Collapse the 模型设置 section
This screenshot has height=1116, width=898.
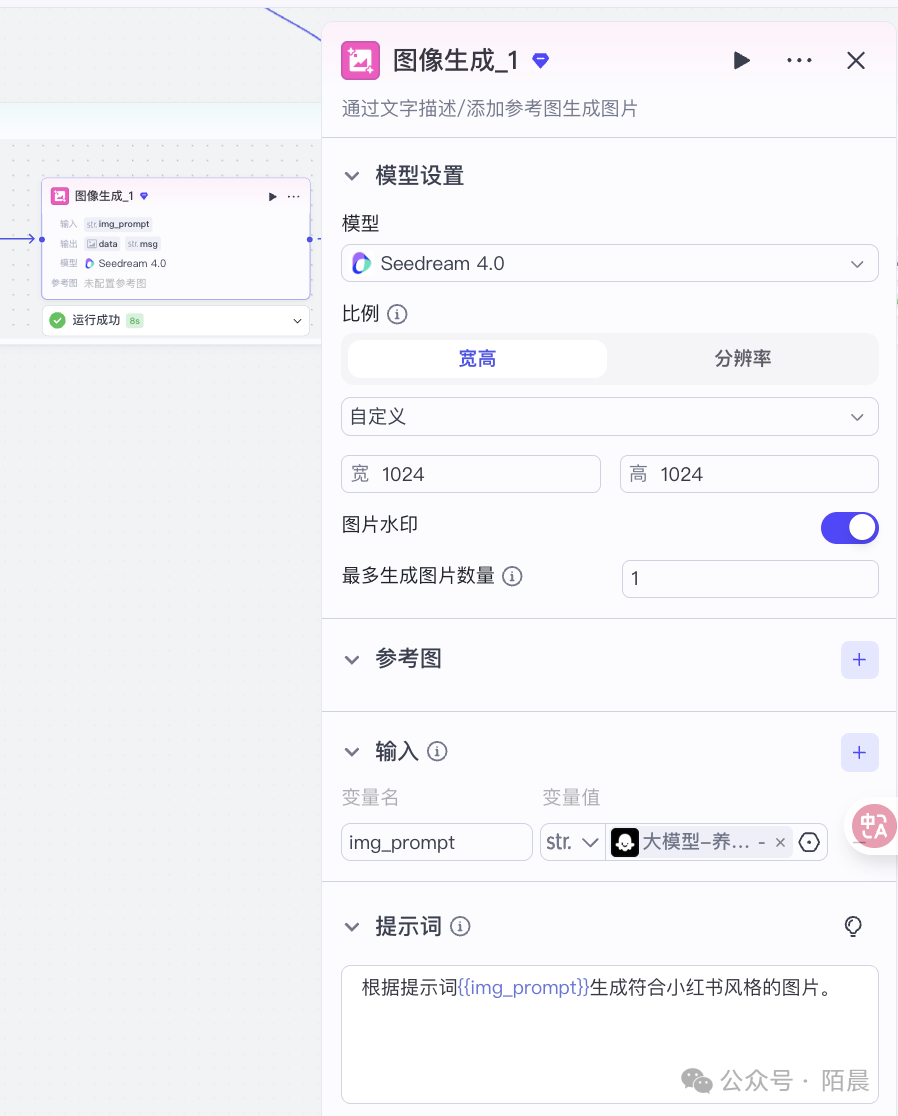click(x=352, y=176)
